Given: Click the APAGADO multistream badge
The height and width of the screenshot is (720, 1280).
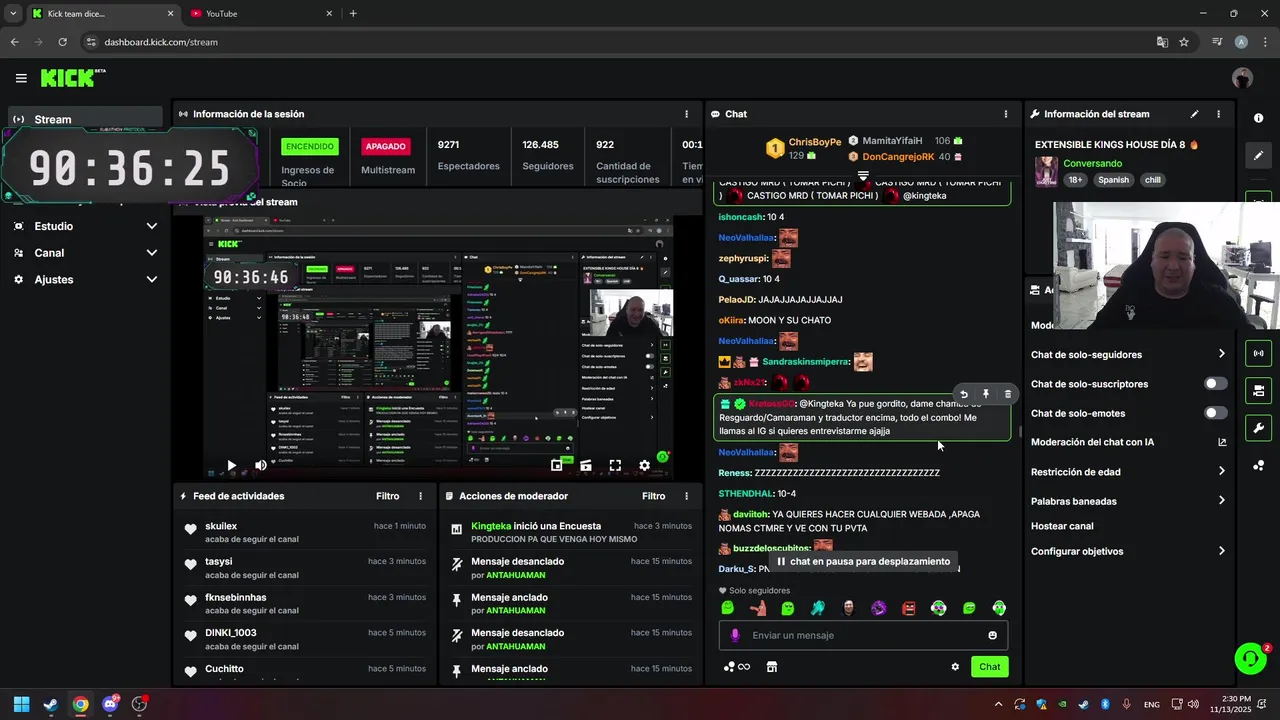Looking at the screenshot, I should [386, 146].
